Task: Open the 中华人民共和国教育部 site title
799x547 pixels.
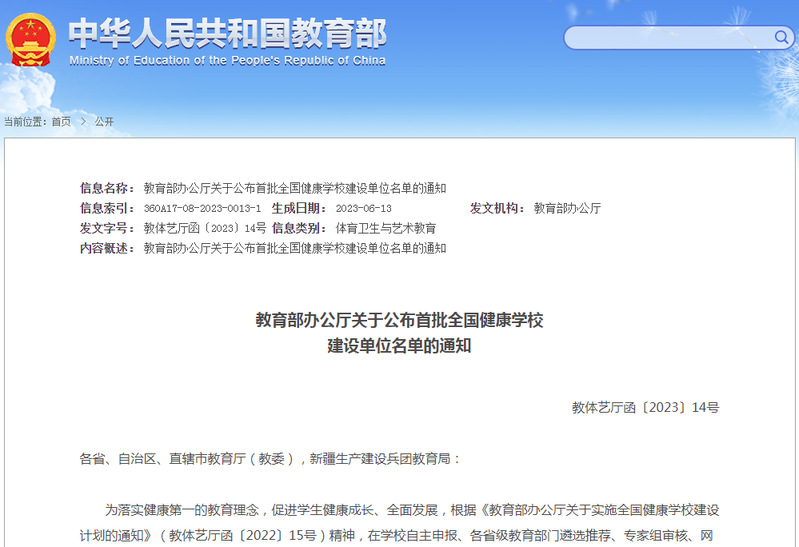Action: coord(227,34)
